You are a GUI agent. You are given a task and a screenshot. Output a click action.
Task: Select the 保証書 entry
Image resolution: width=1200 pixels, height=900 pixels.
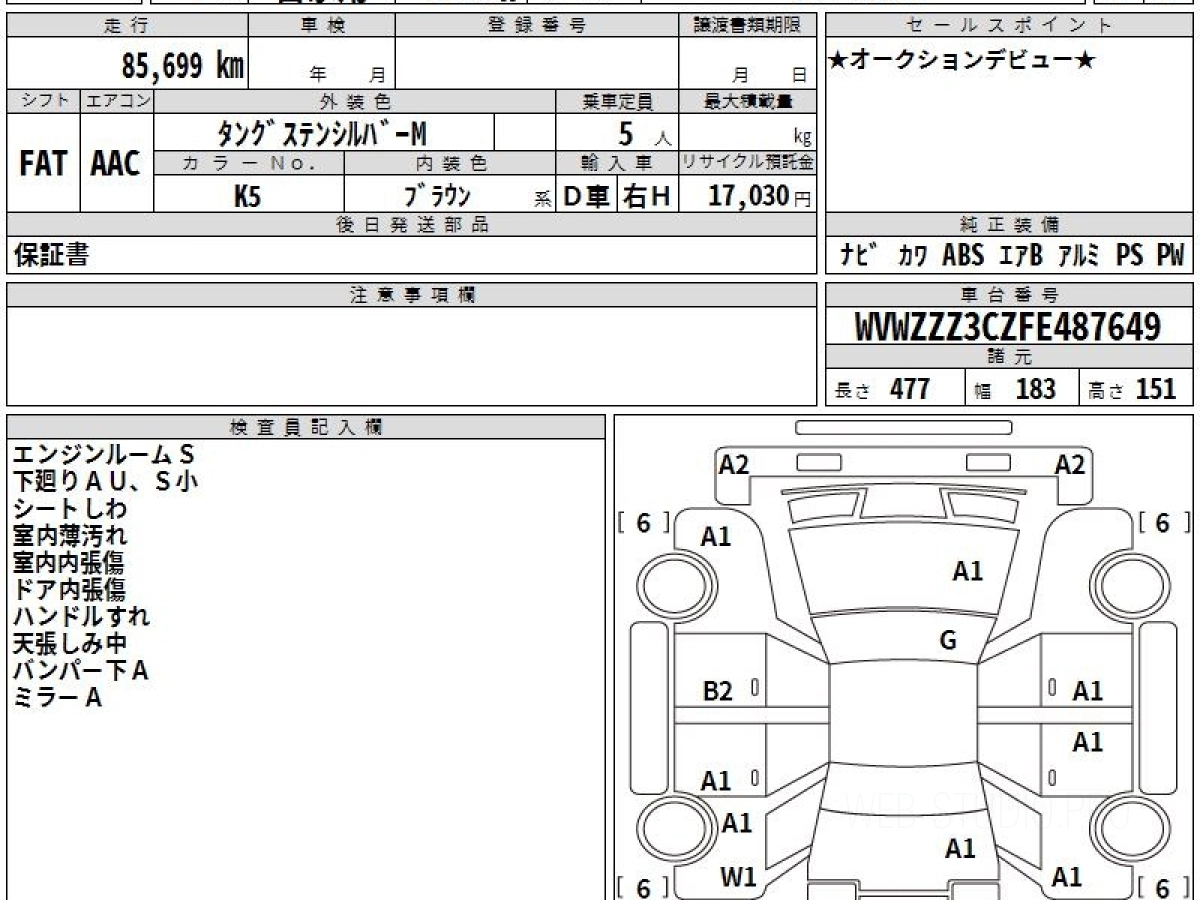pos(50,256)
